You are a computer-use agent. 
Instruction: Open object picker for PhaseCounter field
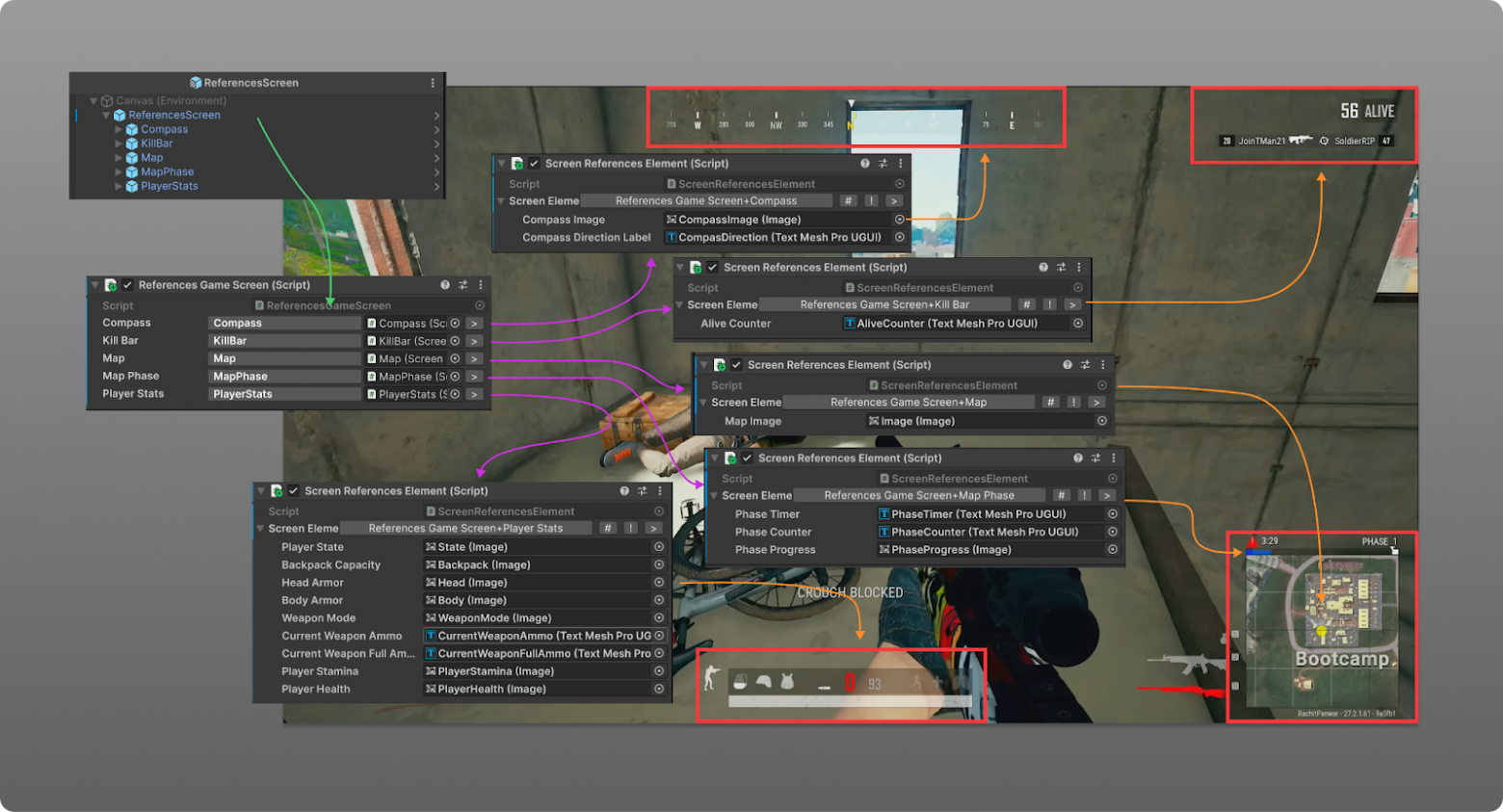coord(1113,532)
